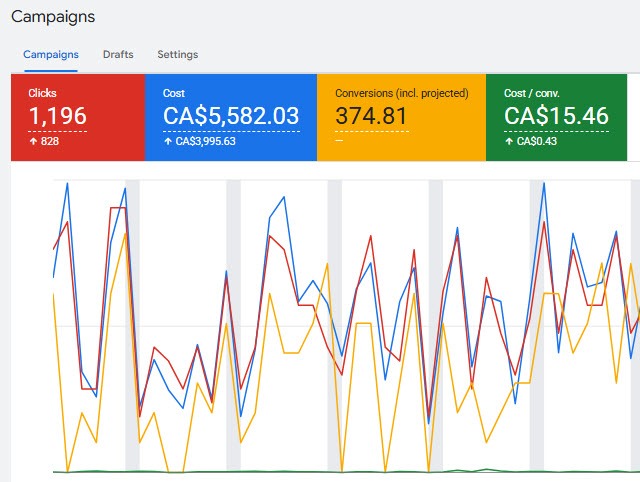Click the Campaigns page heading
Screen dimensions: 640x482
point(53,17)
